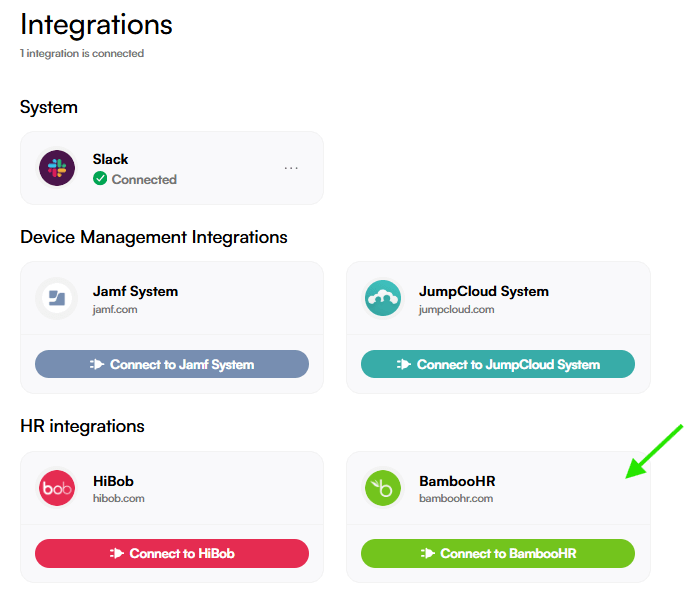Click the bamboohr.com text
This screenshot has width=684, height=607.
coord(456,498)
